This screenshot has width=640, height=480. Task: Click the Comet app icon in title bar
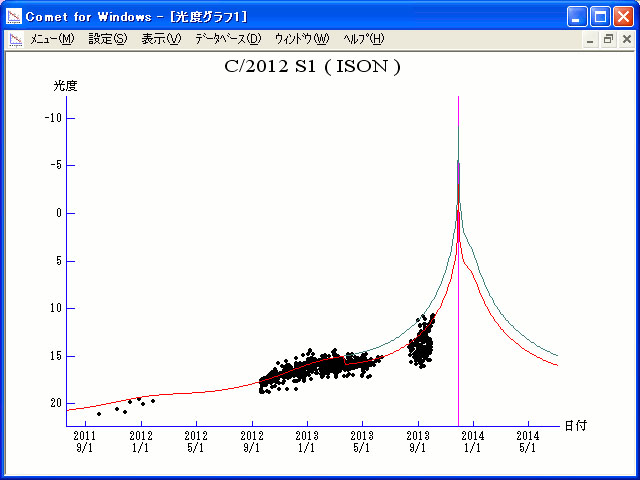[x=14, y=17]
